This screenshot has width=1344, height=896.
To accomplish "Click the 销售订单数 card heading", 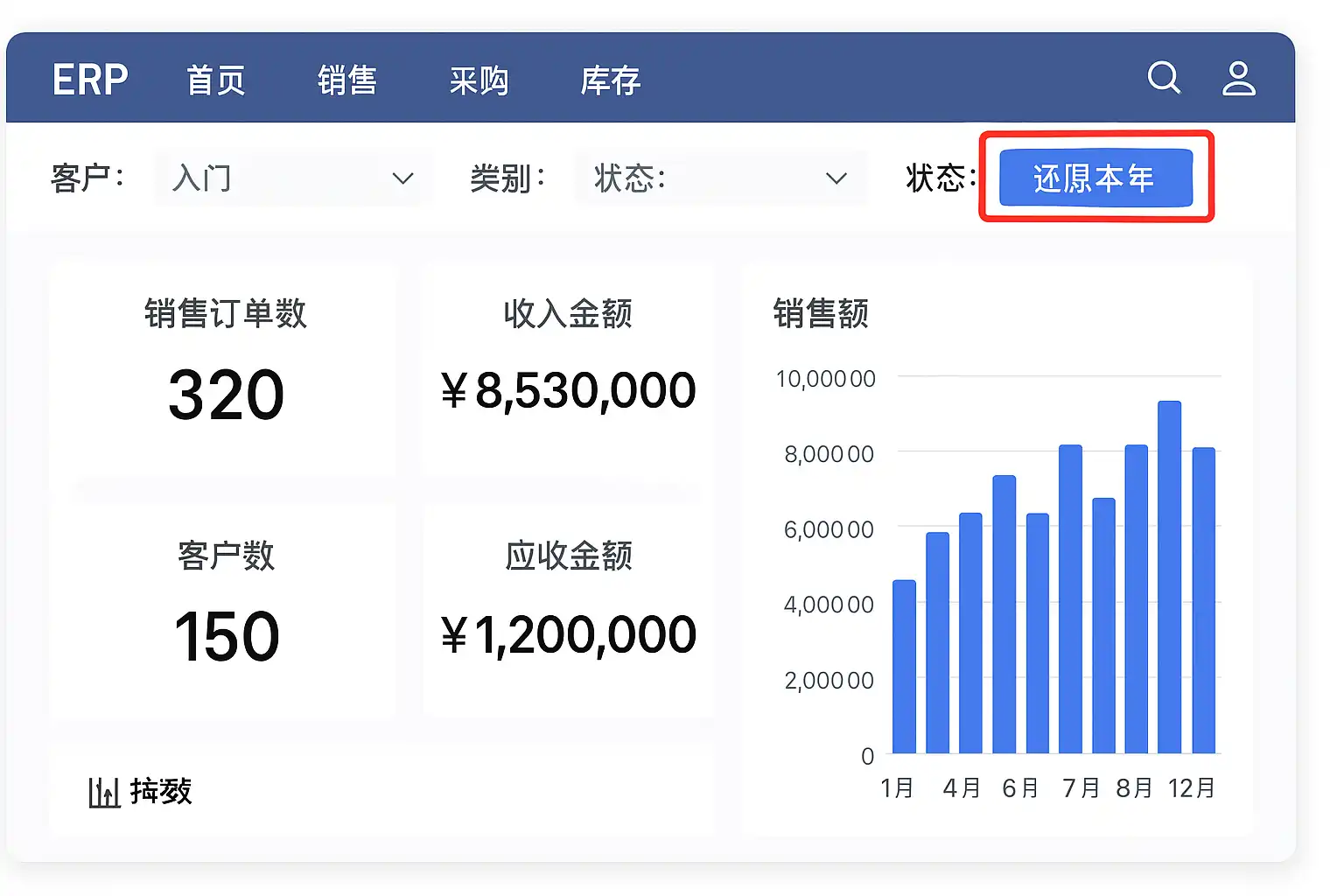I will pyautogui.click(x=226, y=312).
